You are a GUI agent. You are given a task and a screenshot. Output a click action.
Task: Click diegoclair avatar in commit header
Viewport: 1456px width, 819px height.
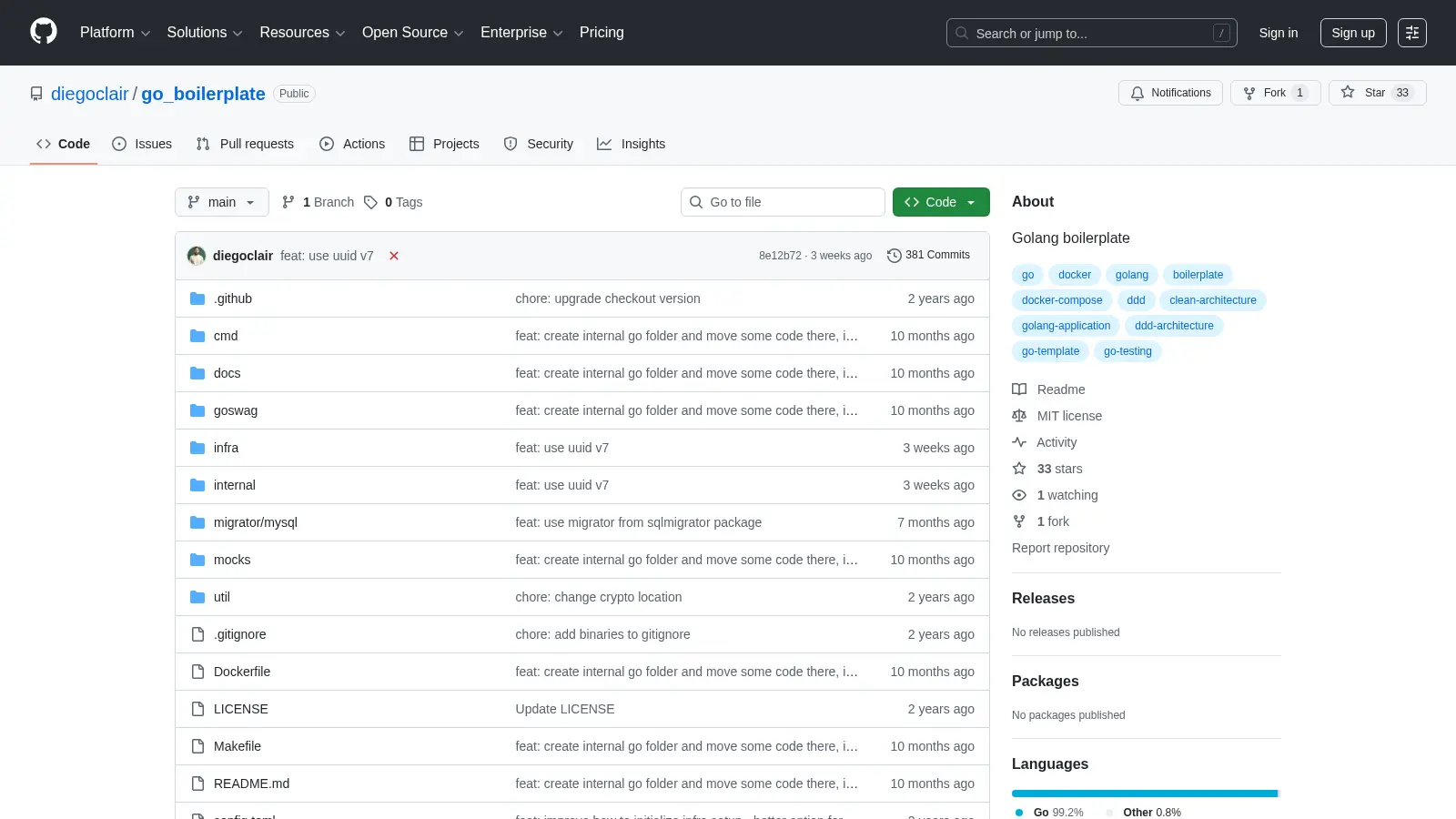tap(197, 256)
